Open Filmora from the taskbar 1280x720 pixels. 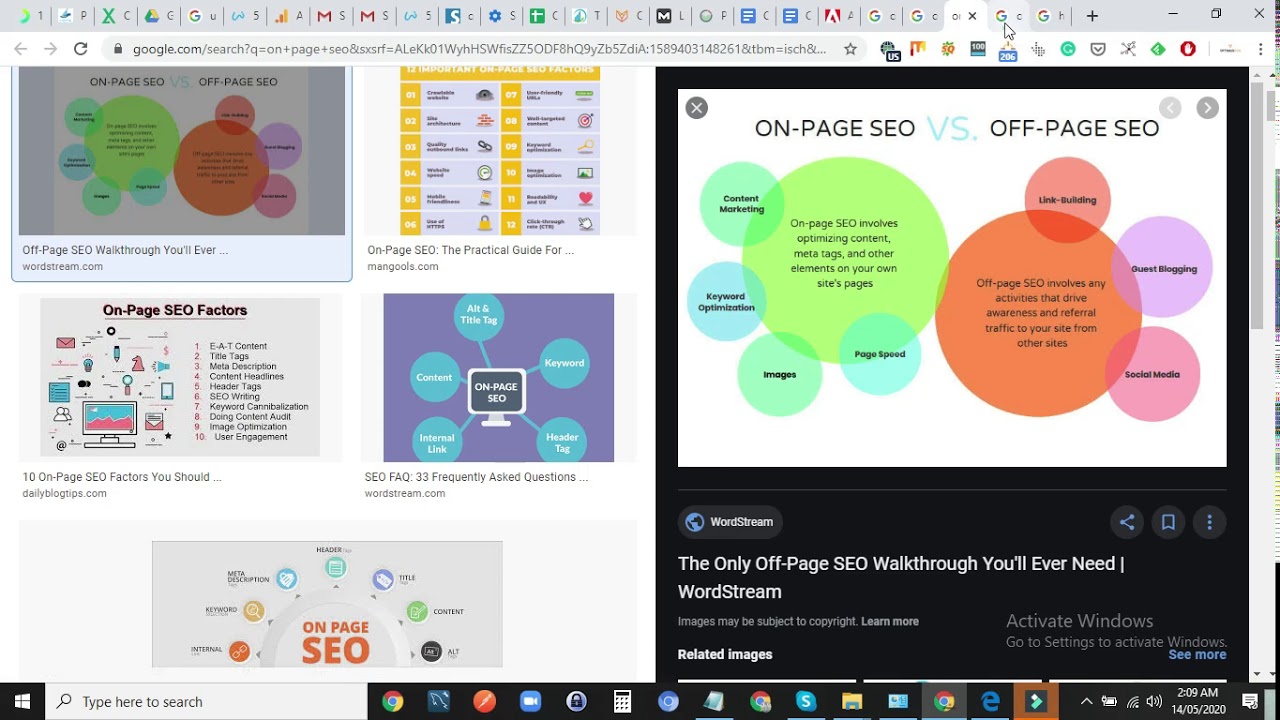pyautogui.click(x=1036, y=702)
